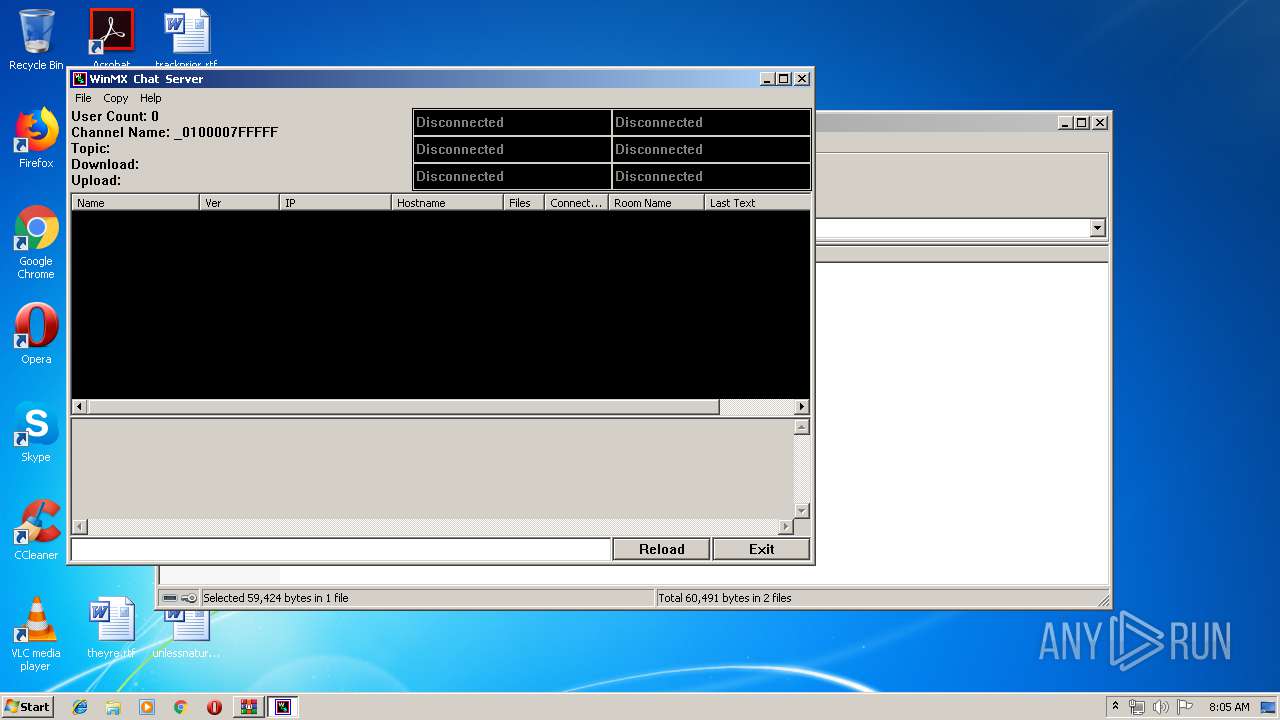The height and width of the screenshot is (720, 1280).
Task: Launch Opera from the taskbar
Action: (214, 707)
